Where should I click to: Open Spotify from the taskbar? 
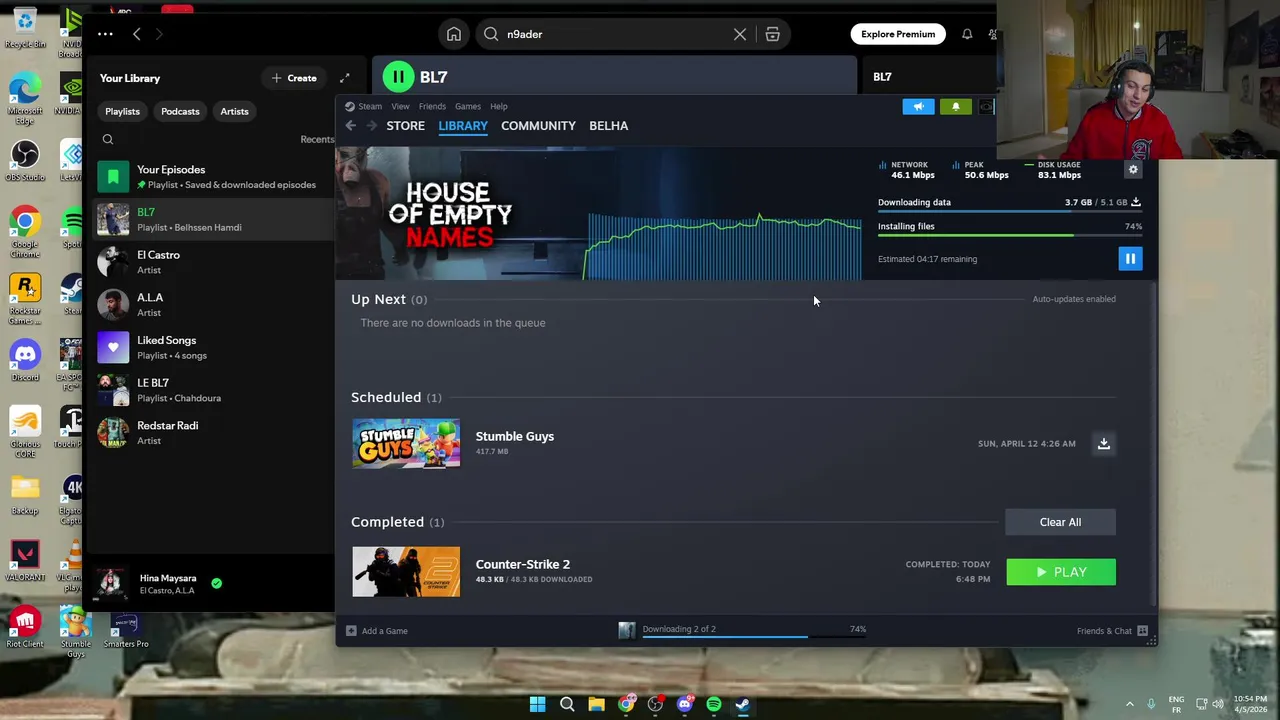[x=713, y=704]
